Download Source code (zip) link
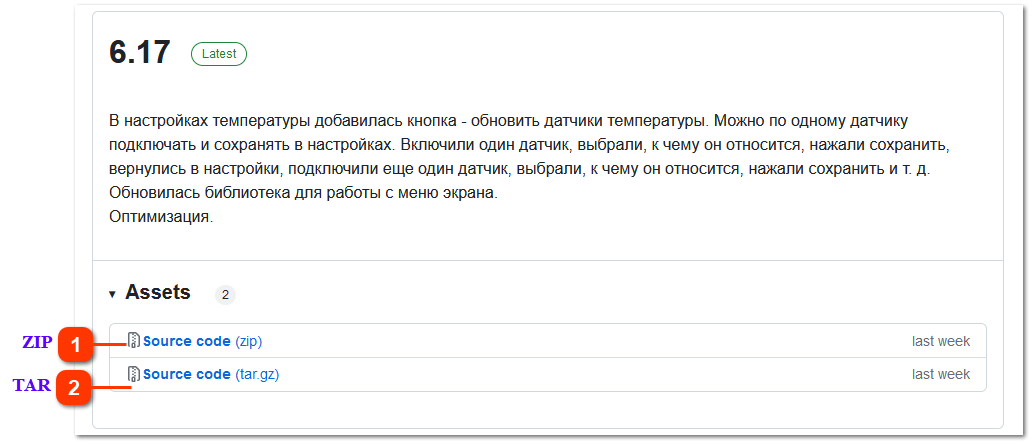The width and height of the screenshot is (1032, 444). [203, 341]
